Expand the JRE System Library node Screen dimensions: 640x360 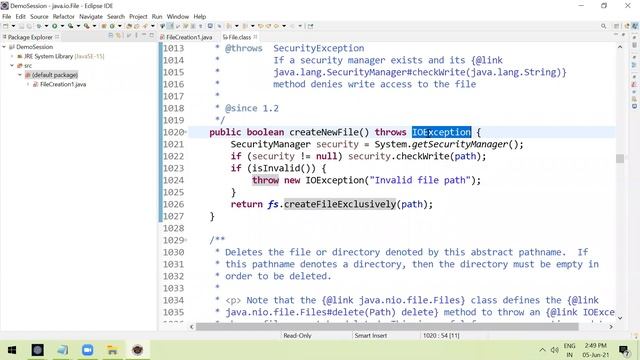(12, 56)
